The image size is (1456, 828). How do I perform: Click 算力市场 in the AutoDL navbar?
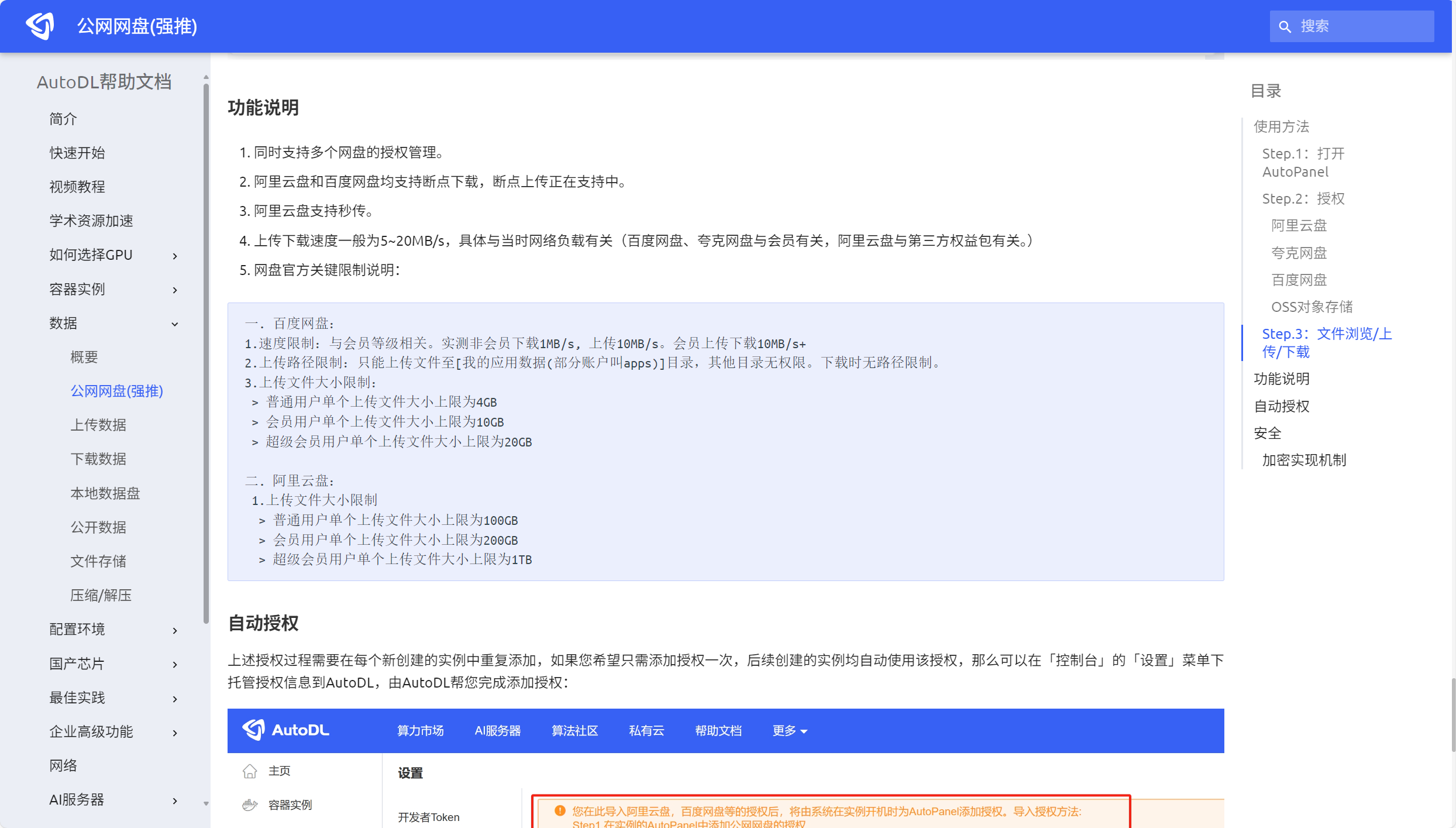[x=420, y=730]
